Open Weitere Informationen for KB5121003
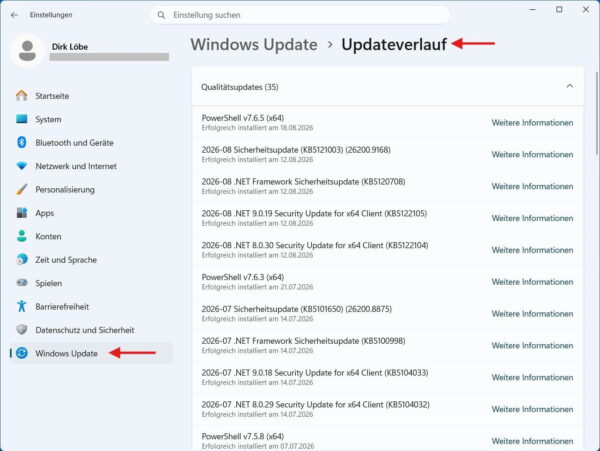The image size is (600, 451). [532, 155]
